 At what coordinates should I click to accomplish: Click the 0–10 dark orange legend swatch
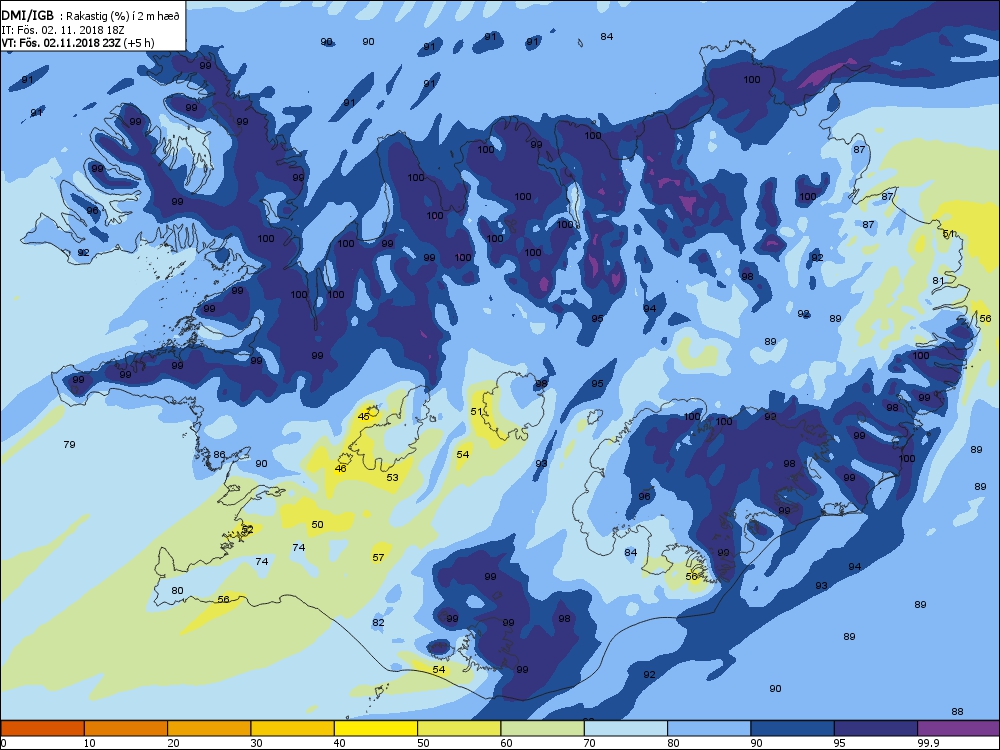(42, 728)
